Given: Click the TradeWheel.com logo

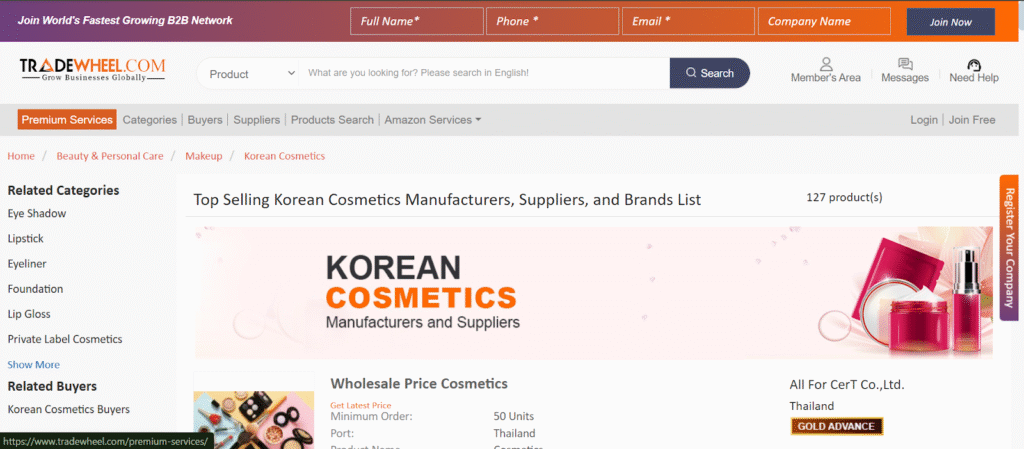Looking at the screenshot, I should tap(92, 69).
